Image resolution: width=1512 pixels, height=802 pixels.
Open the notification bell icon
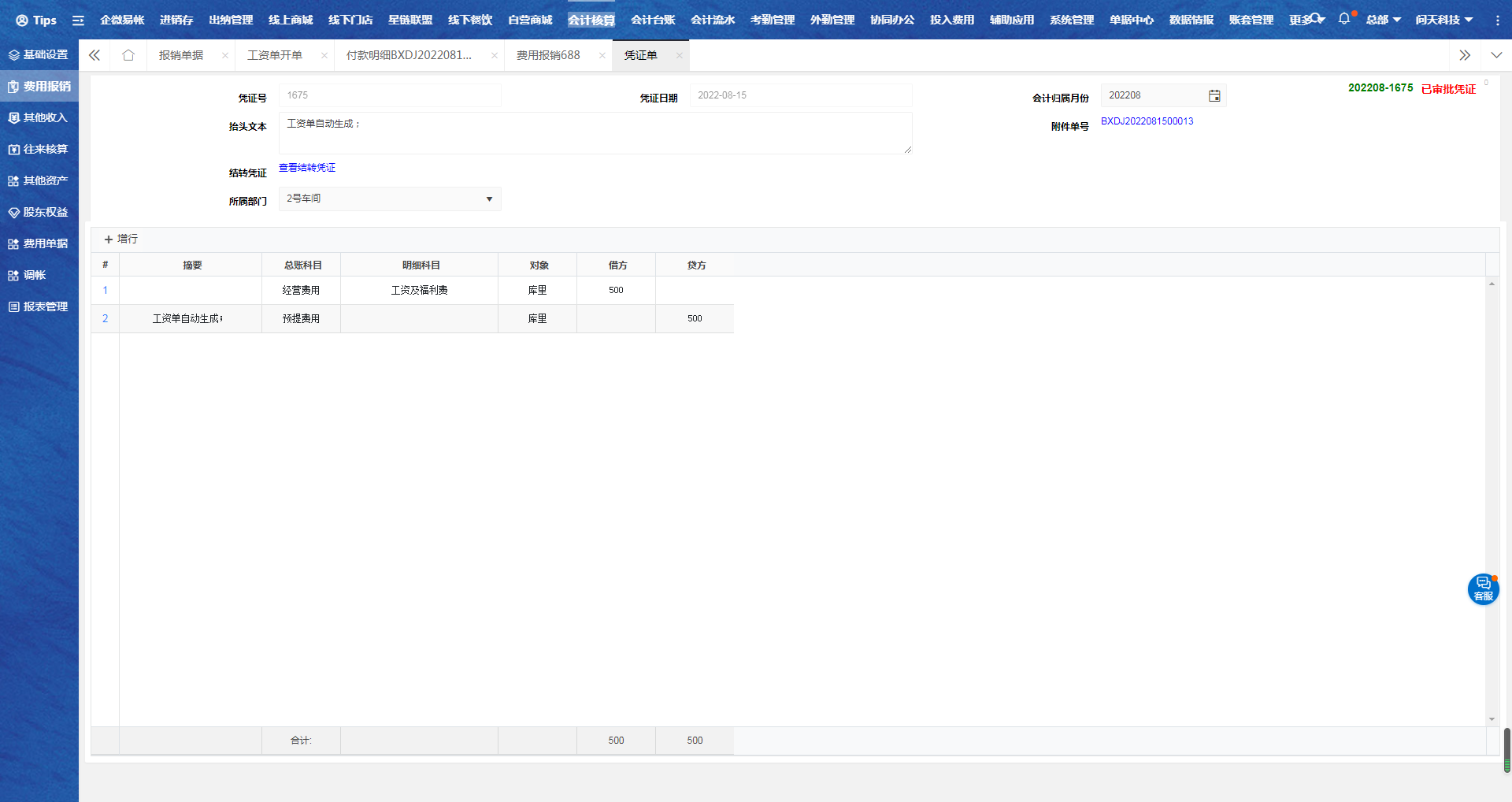(1343, 19)
